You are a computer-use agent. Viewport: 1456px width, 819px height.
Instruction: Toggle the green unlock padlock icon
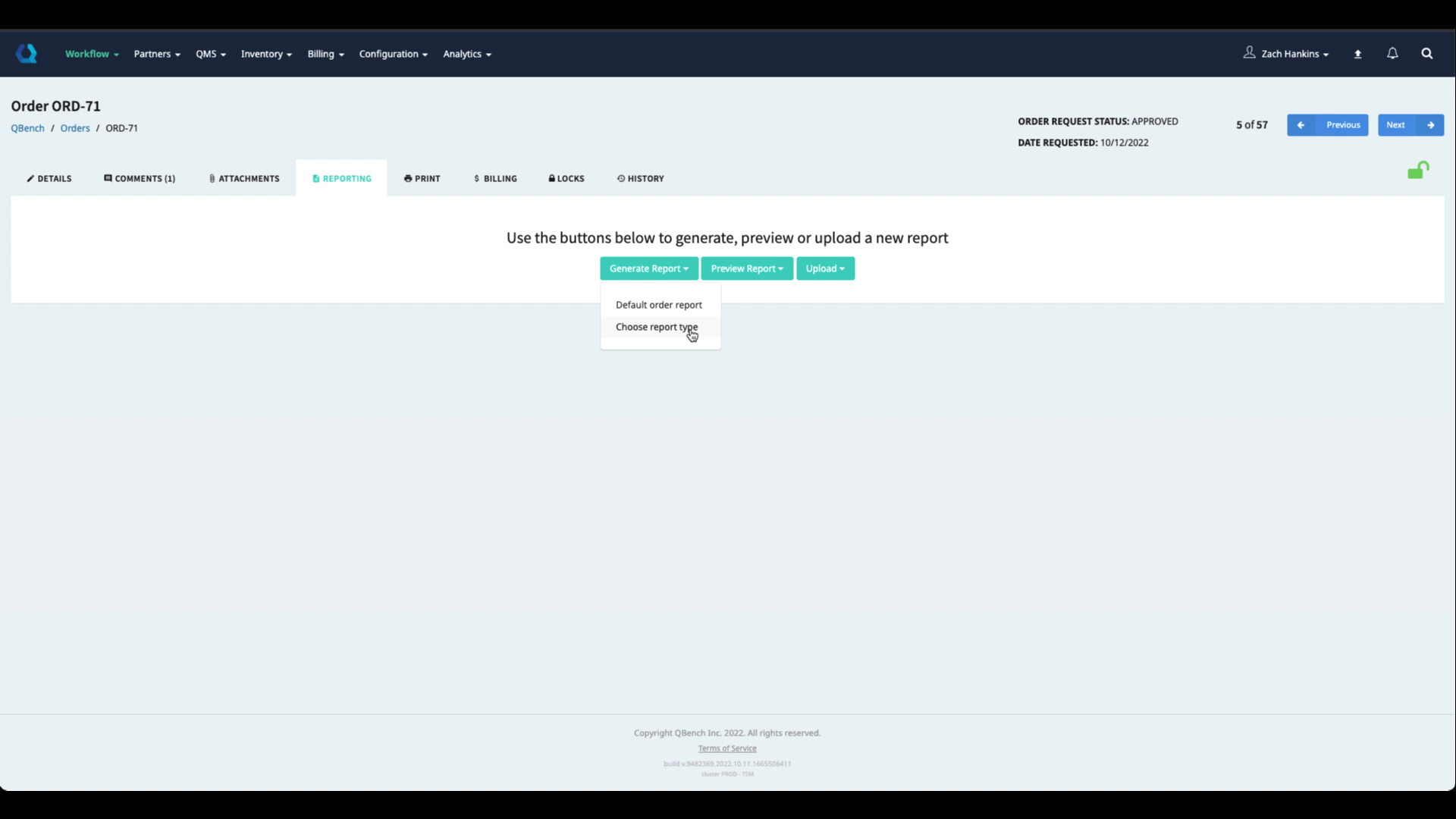pyautogui.click(x=1417, y=171)
